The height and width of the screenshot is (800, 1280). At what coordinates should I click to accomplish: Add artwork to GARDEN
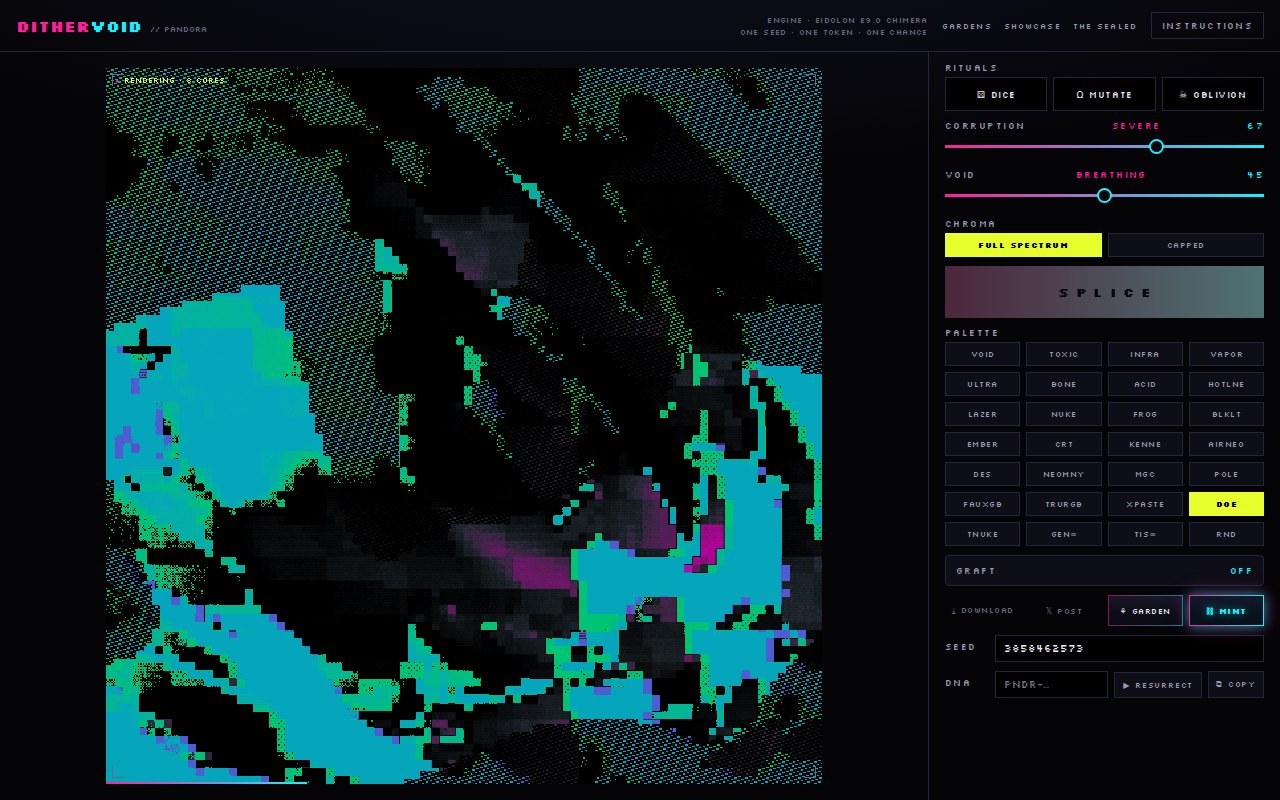[x=1145, y=611]
